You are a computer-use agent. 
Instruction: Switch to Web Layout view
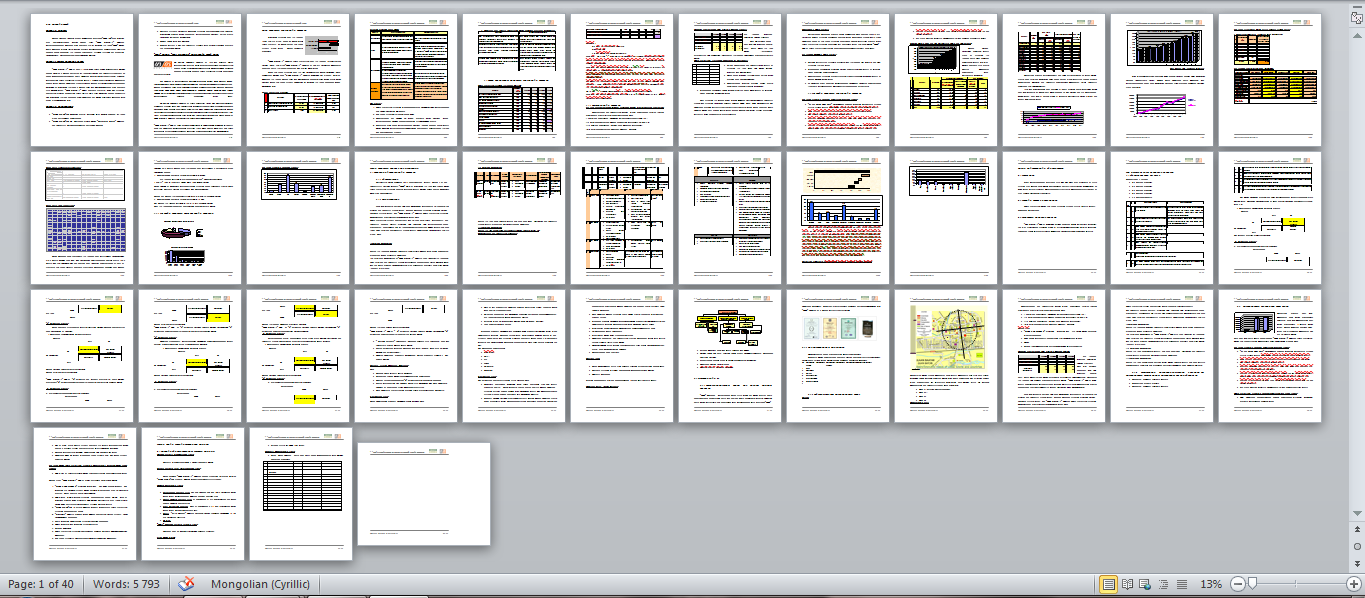point(1145,584)
